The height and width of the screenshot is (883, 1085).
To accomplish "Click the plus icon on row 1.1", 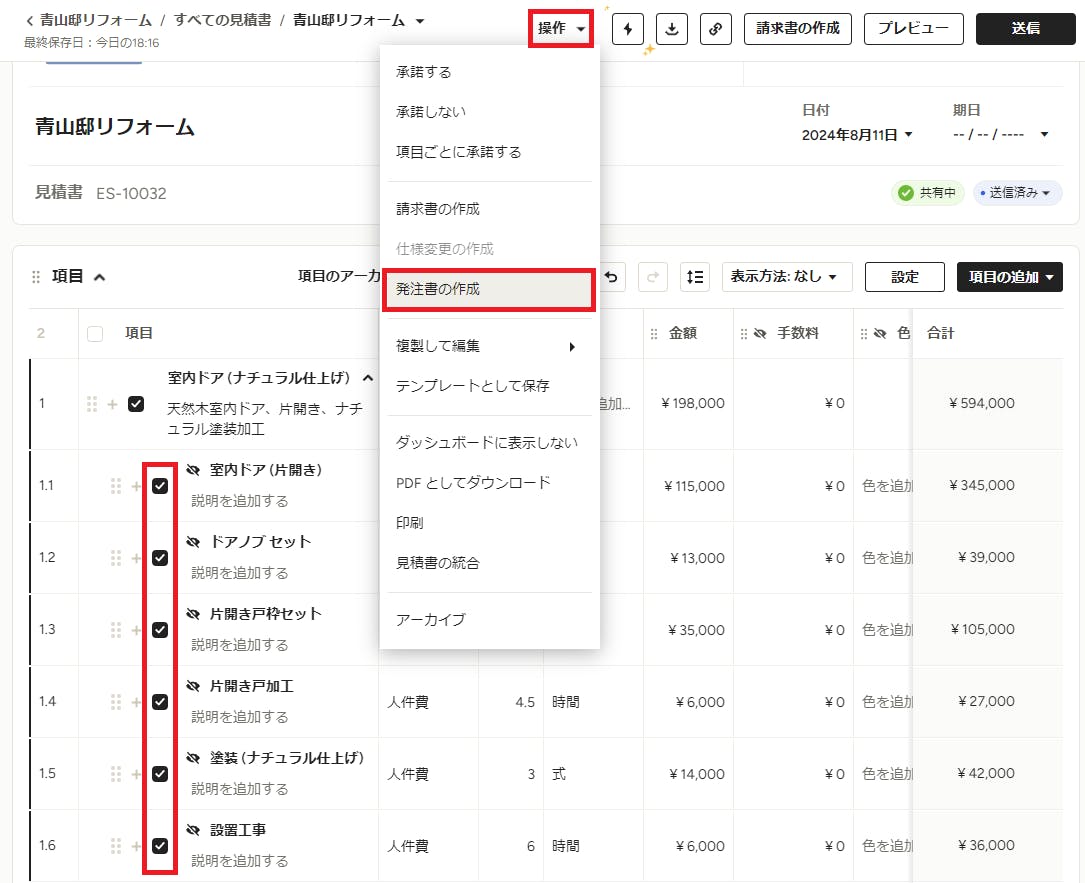I will [x=136, y=486].
